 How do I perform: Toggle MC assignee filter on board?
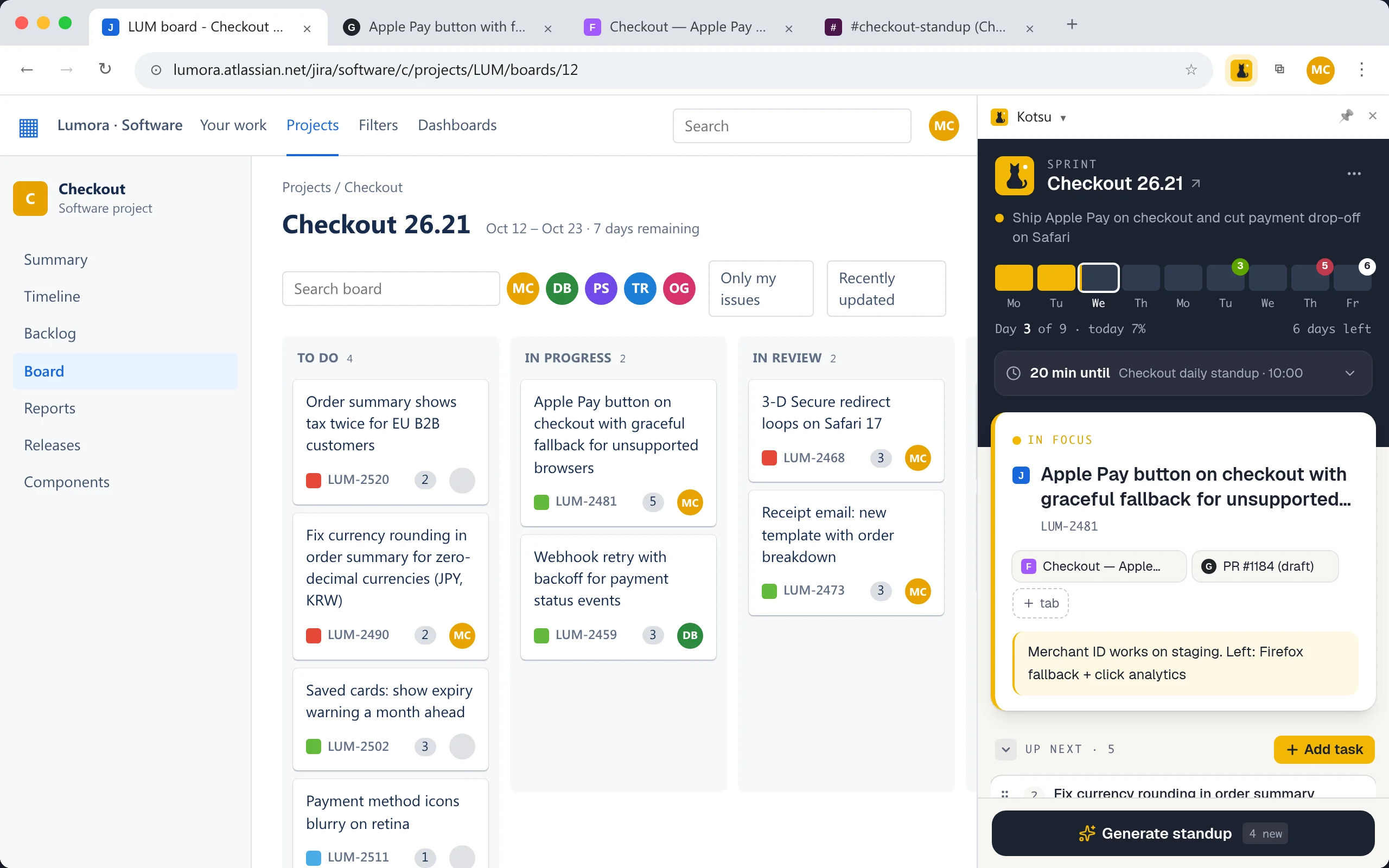click(523, 288)
